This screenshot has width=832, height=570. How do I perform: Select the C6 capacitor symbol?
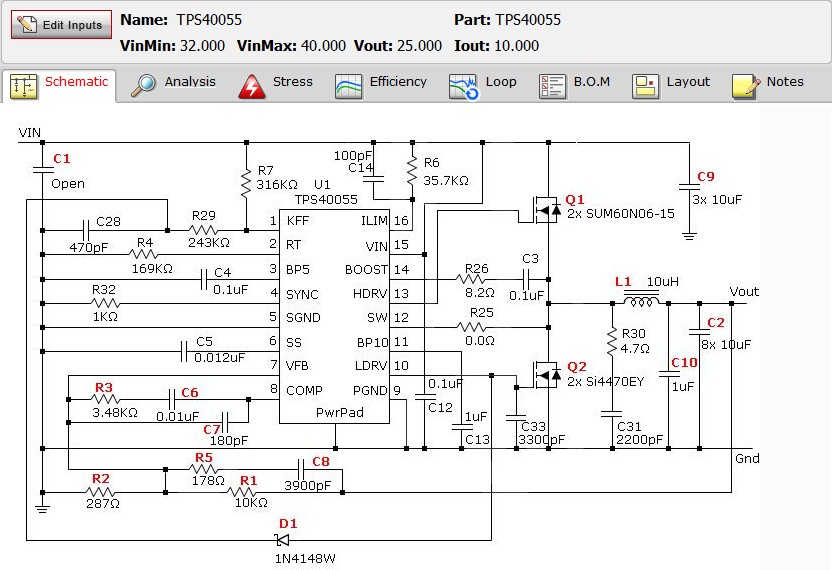(172, 399)
